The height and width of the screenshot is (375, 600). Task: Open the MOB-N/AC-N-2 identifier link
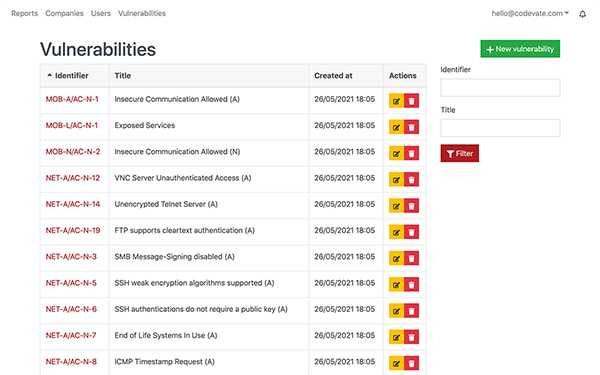pos(73,152)
